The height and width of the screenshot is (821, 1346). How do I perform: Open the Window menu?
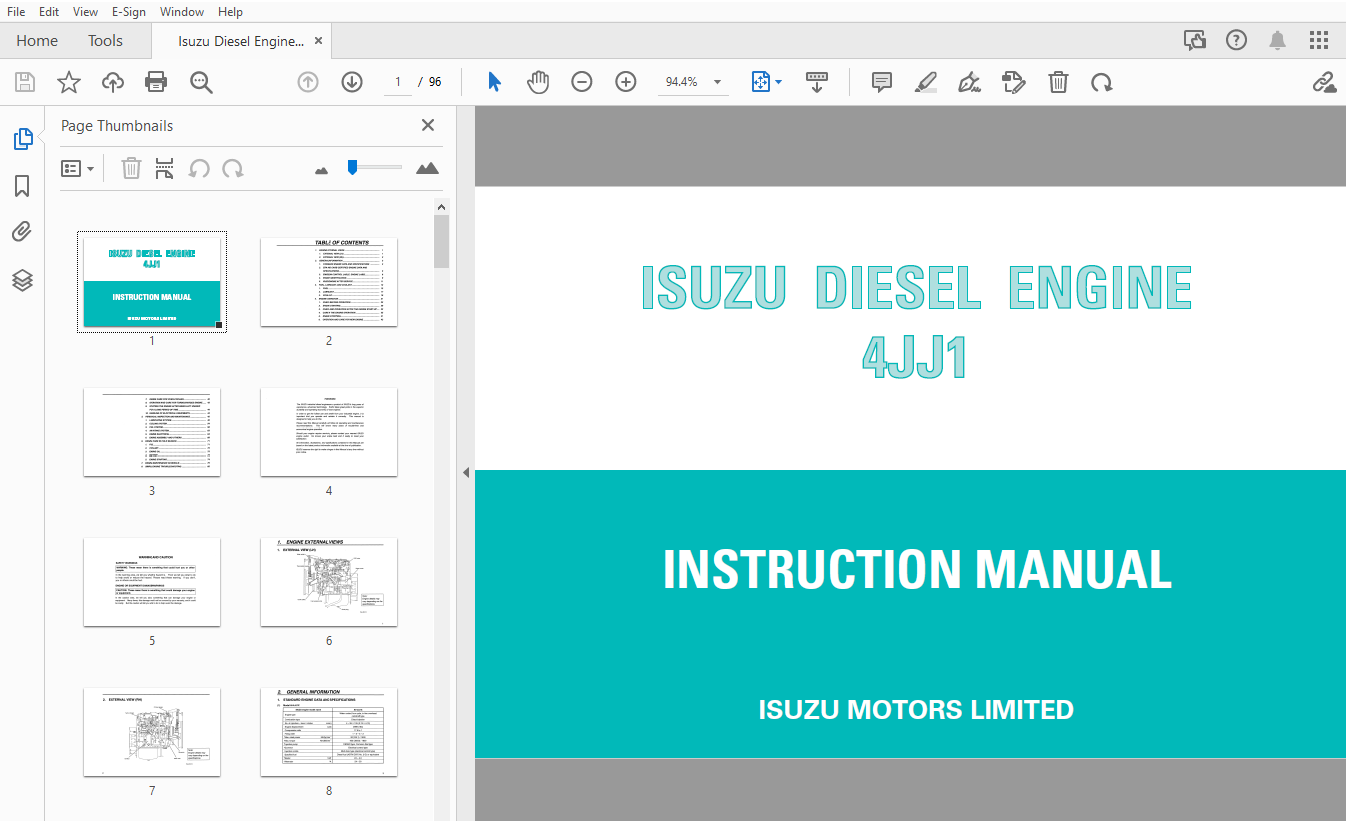point(182,12)
